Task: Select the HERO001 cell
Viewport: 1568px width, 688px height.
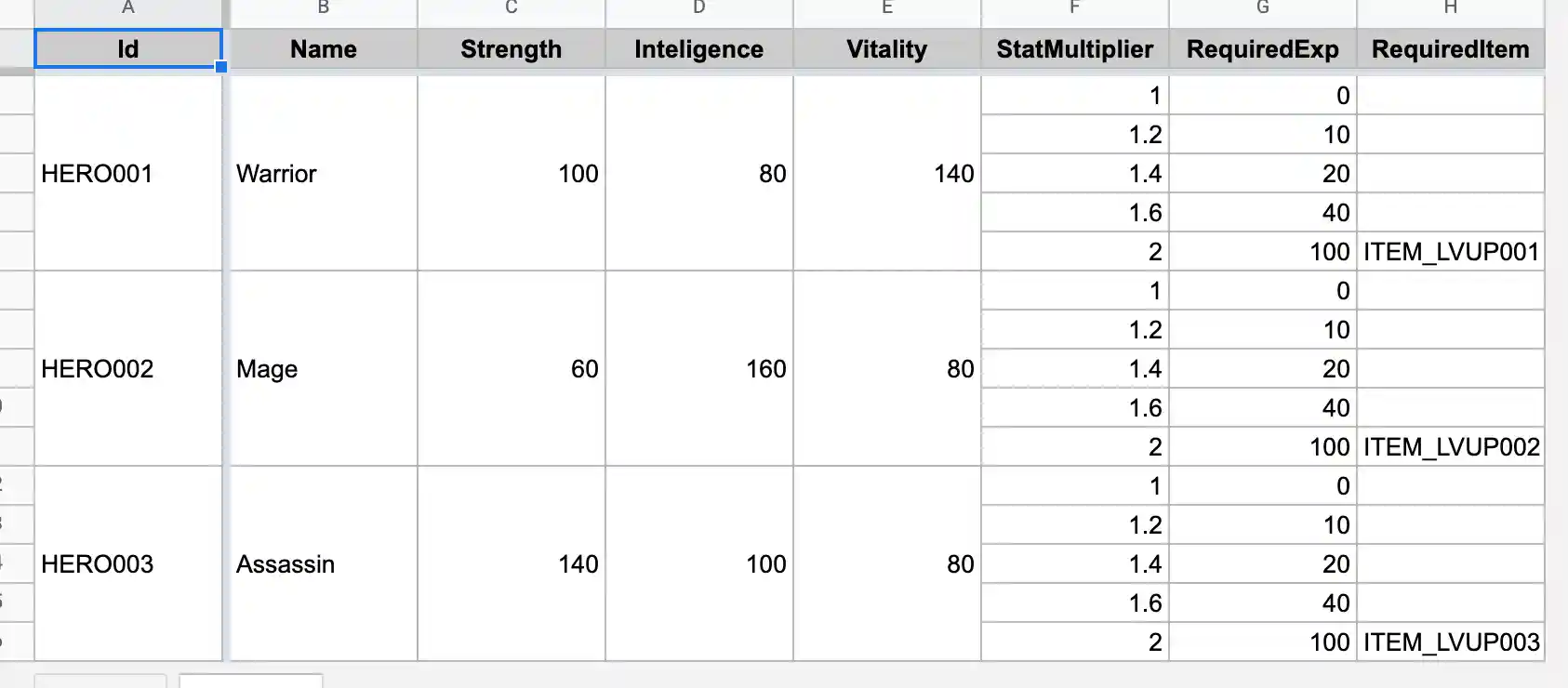Action: 127,173
